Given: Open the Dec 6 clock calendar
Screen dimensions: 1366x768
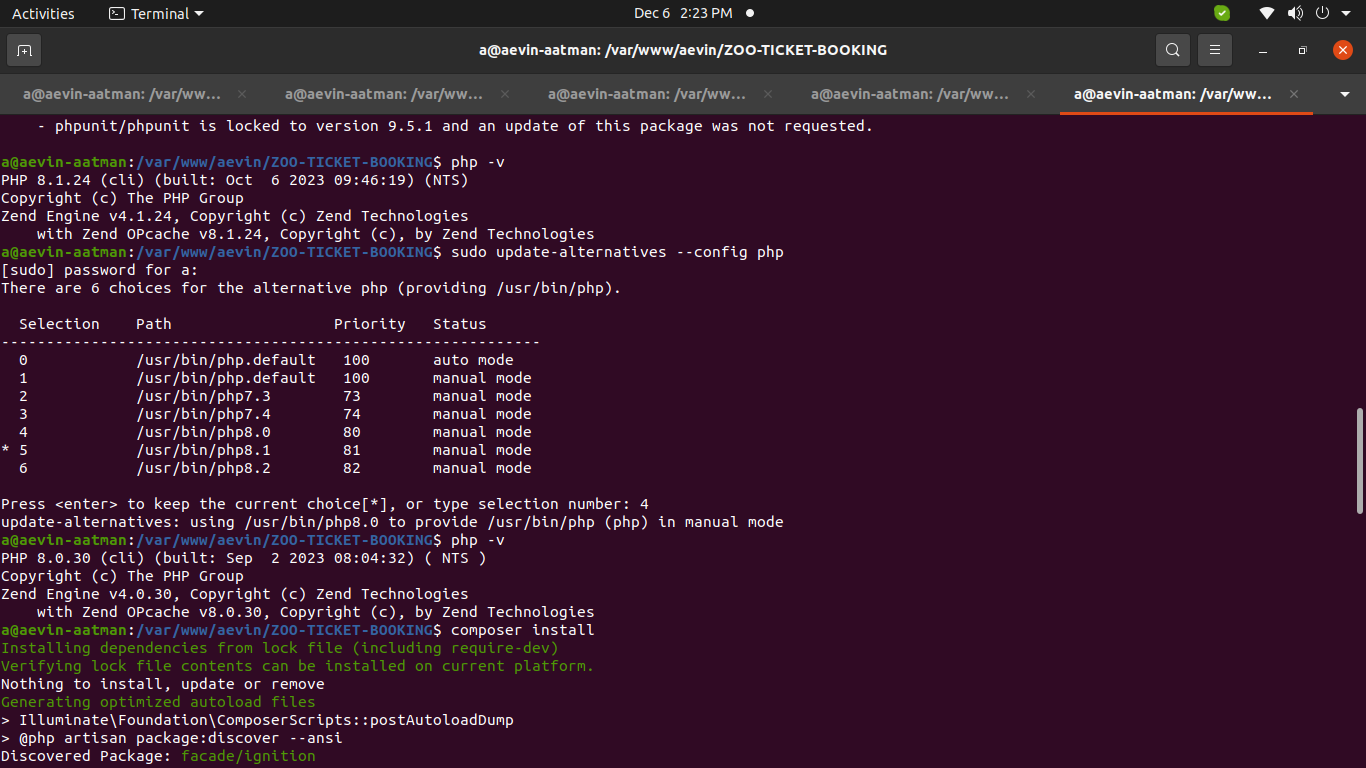Looking at the screenshot, I should 683,13.
